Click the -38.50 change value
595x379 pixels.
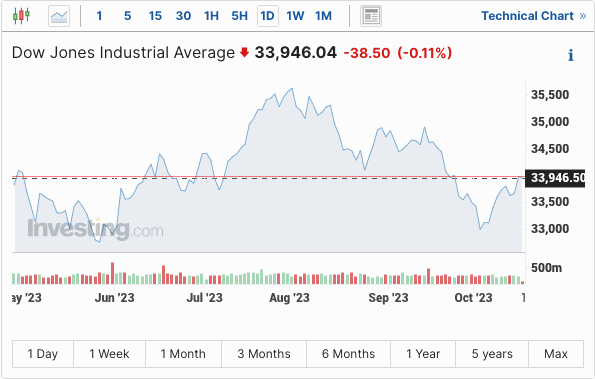367,53
